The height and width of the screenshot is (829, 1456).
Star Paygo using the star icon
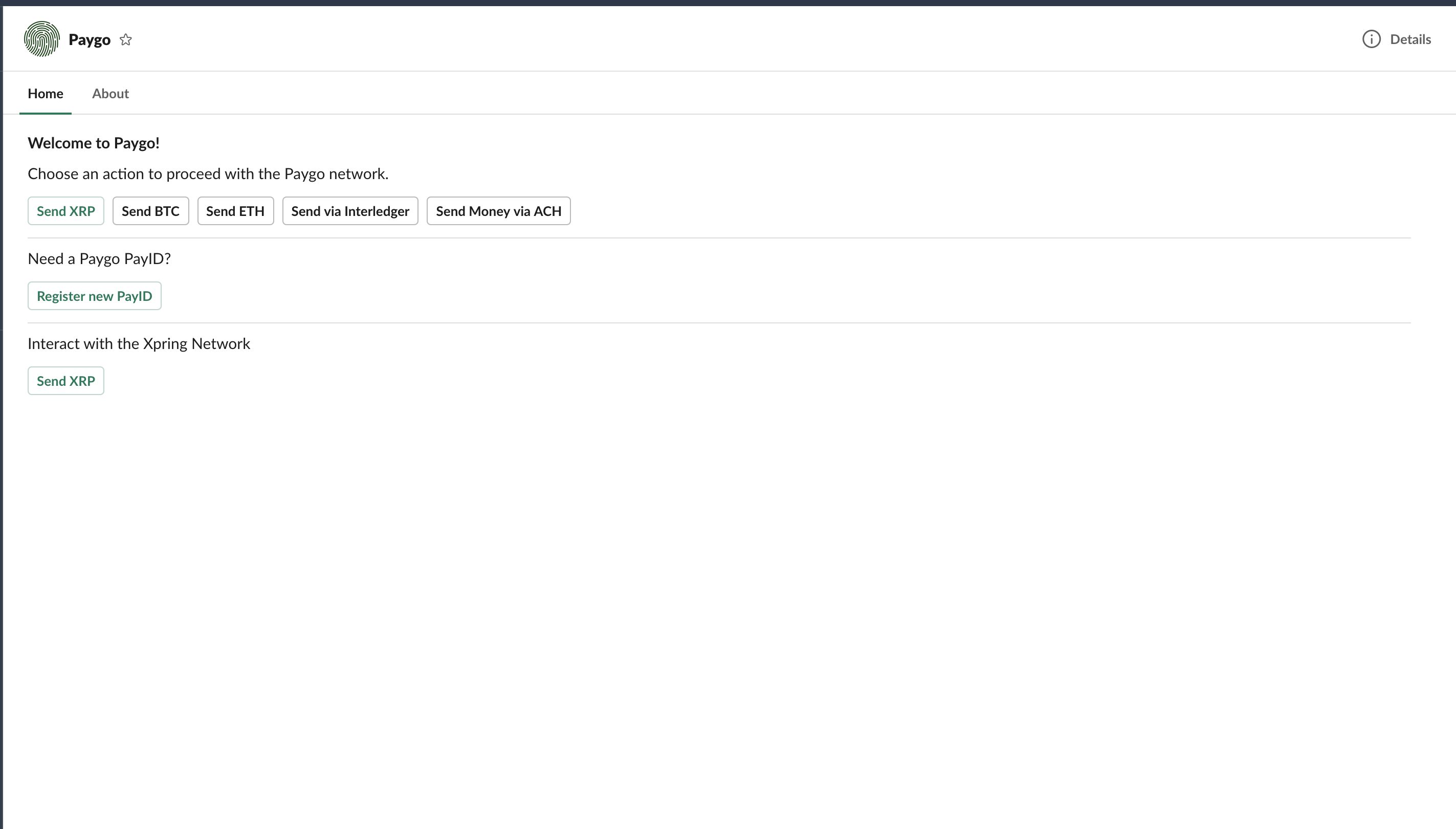(126, 39)
